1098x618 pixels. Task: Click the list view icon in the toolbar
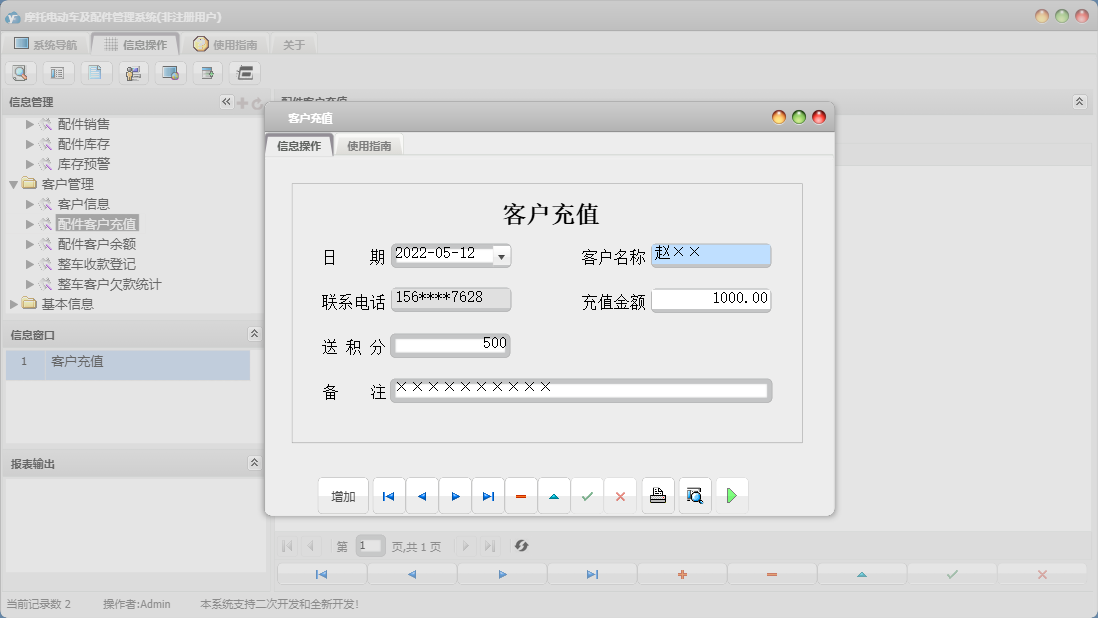57,72
